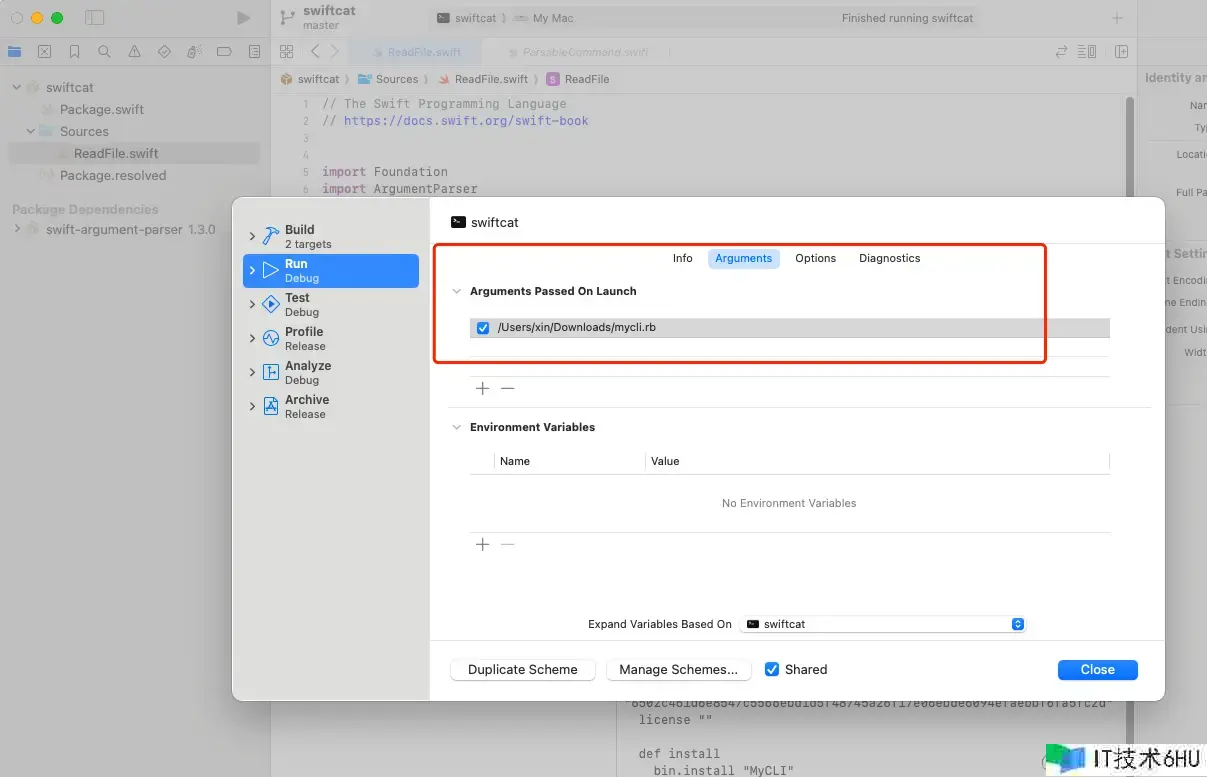Open Expand Variables Based On dropdown

pyautogui.click(x=884, y=624)
